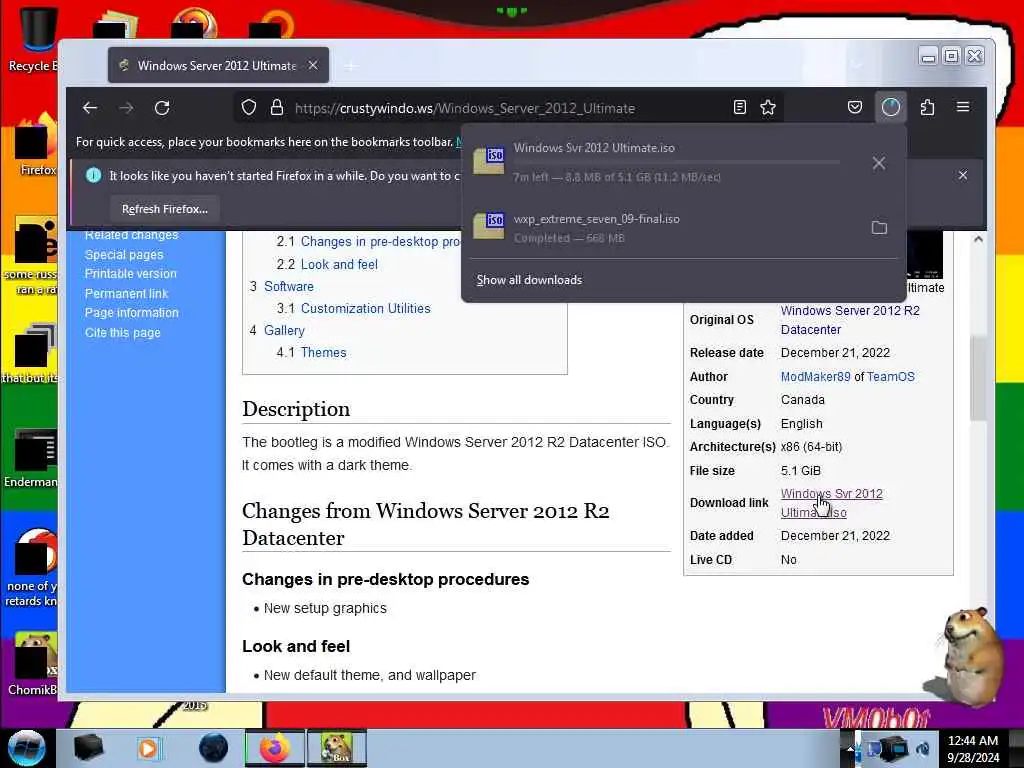This screenshot has height=768, width=1024.
Task: Jump to the Look and feel contents entry
Action: coord(339,264)
